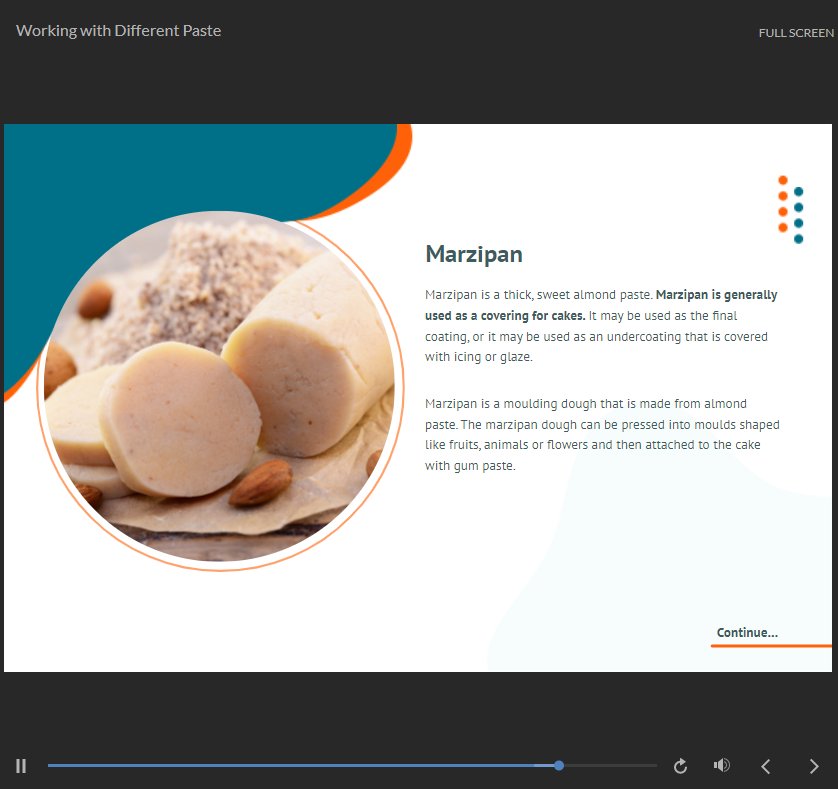
Task: Click the bottommost orange dot
Action: pyautogui.click(x=783, y=228)
